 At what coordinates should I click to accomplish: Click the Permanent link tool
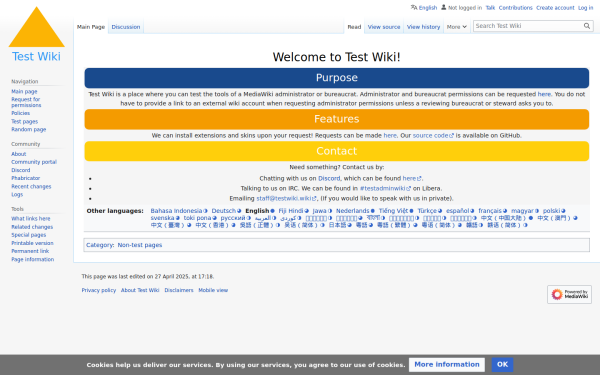point(30,251)
